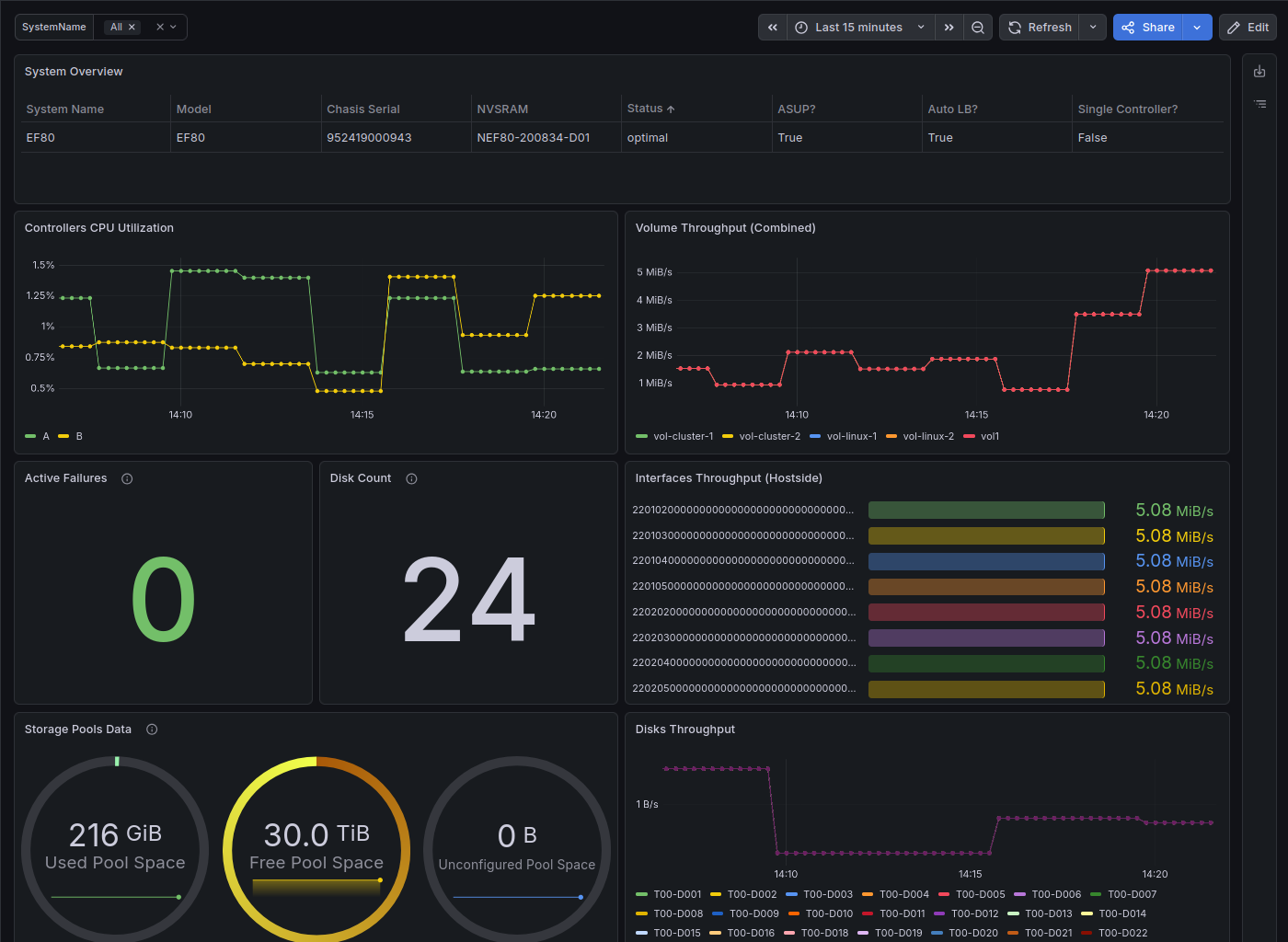This screenshot has width=1288, height=942.
Task: Select T00-D012 in Disks Throughput legend
Action: pyautogui.click(x=974, y=913)
